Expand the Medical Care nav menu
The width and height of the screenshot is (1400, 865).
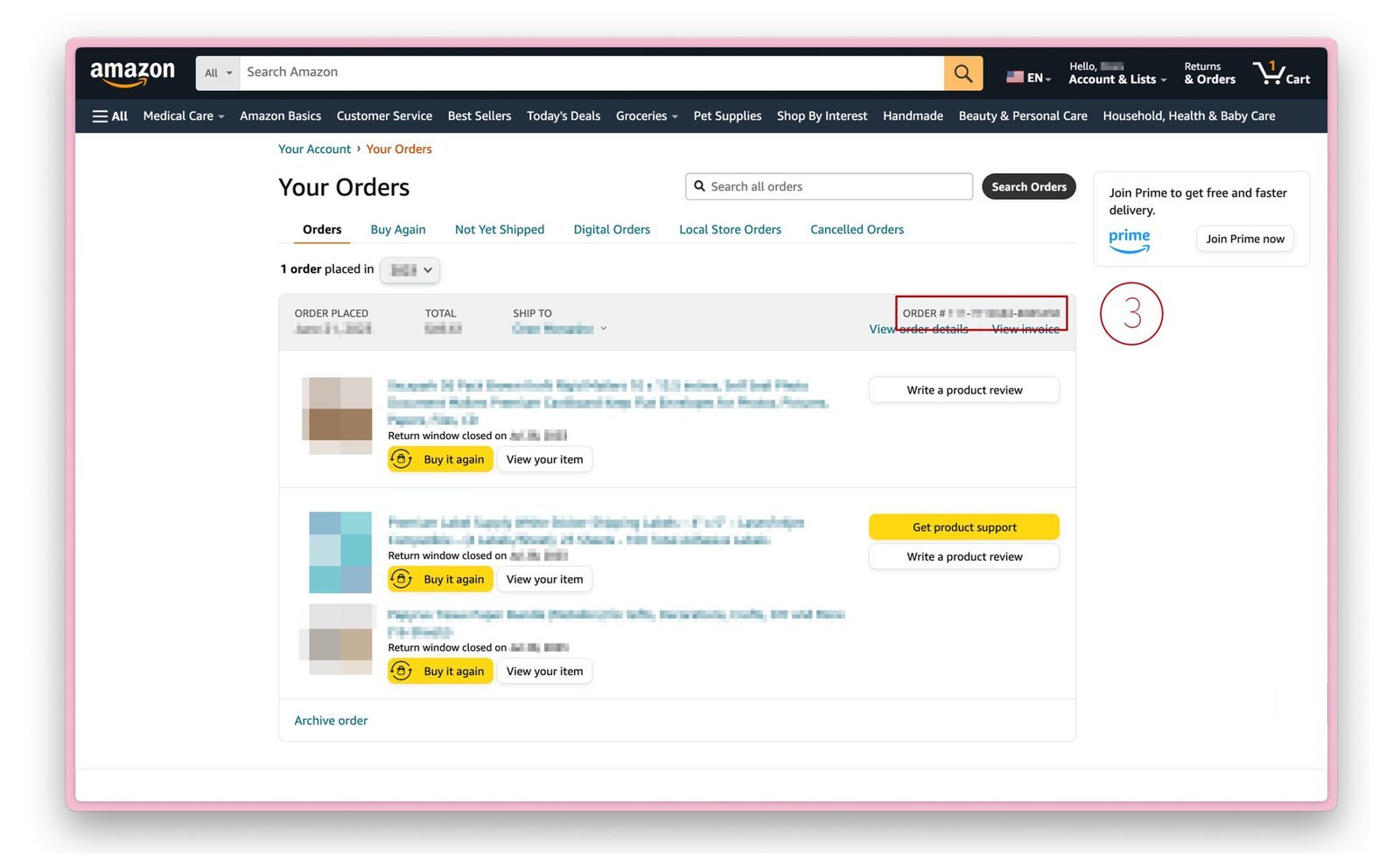click(184, 116)
